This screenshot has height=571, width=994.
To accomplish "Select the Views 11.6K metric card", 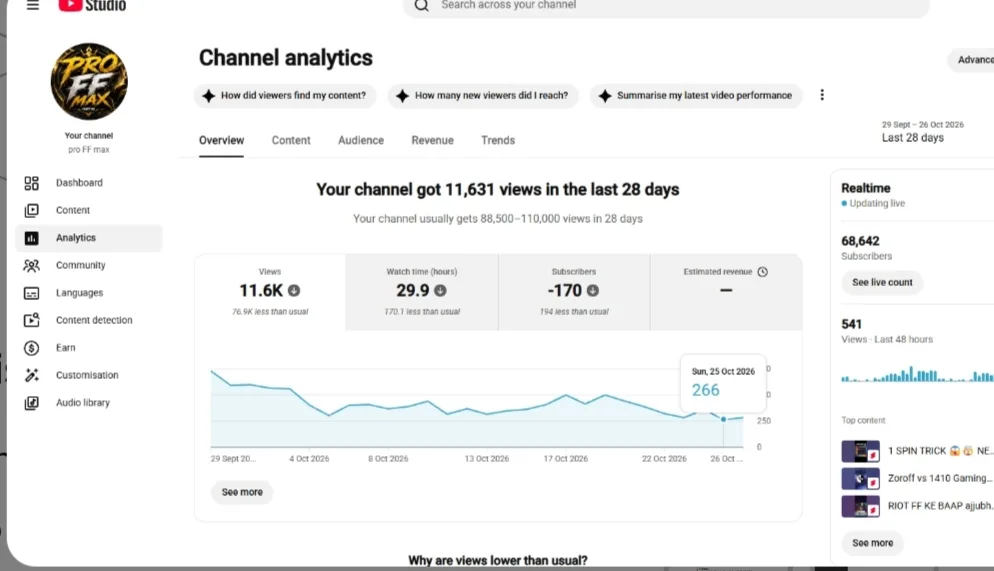I will [270, 292].
